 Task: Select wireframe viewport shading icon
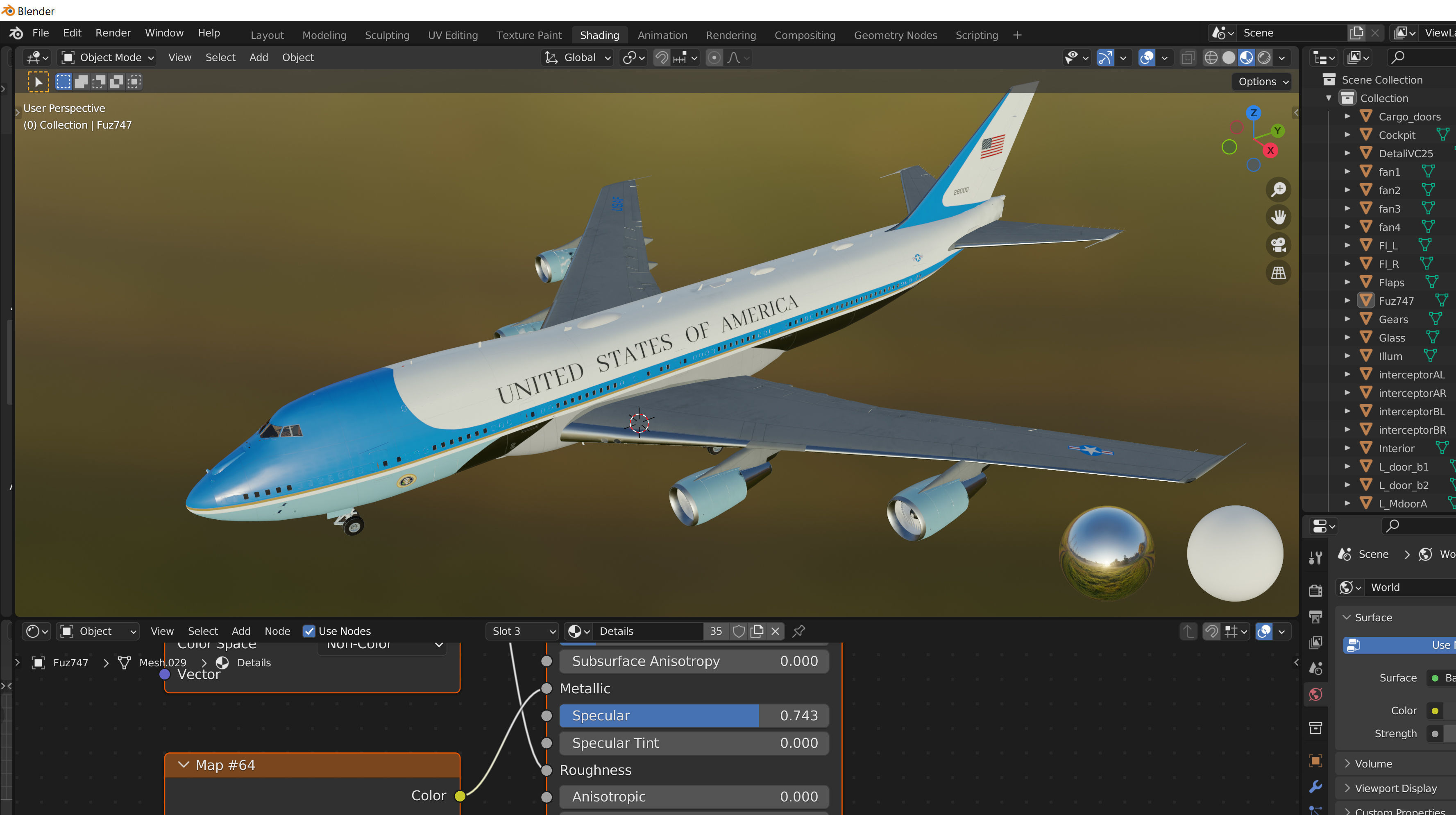pyautogui.click(x=1211, y=58)
